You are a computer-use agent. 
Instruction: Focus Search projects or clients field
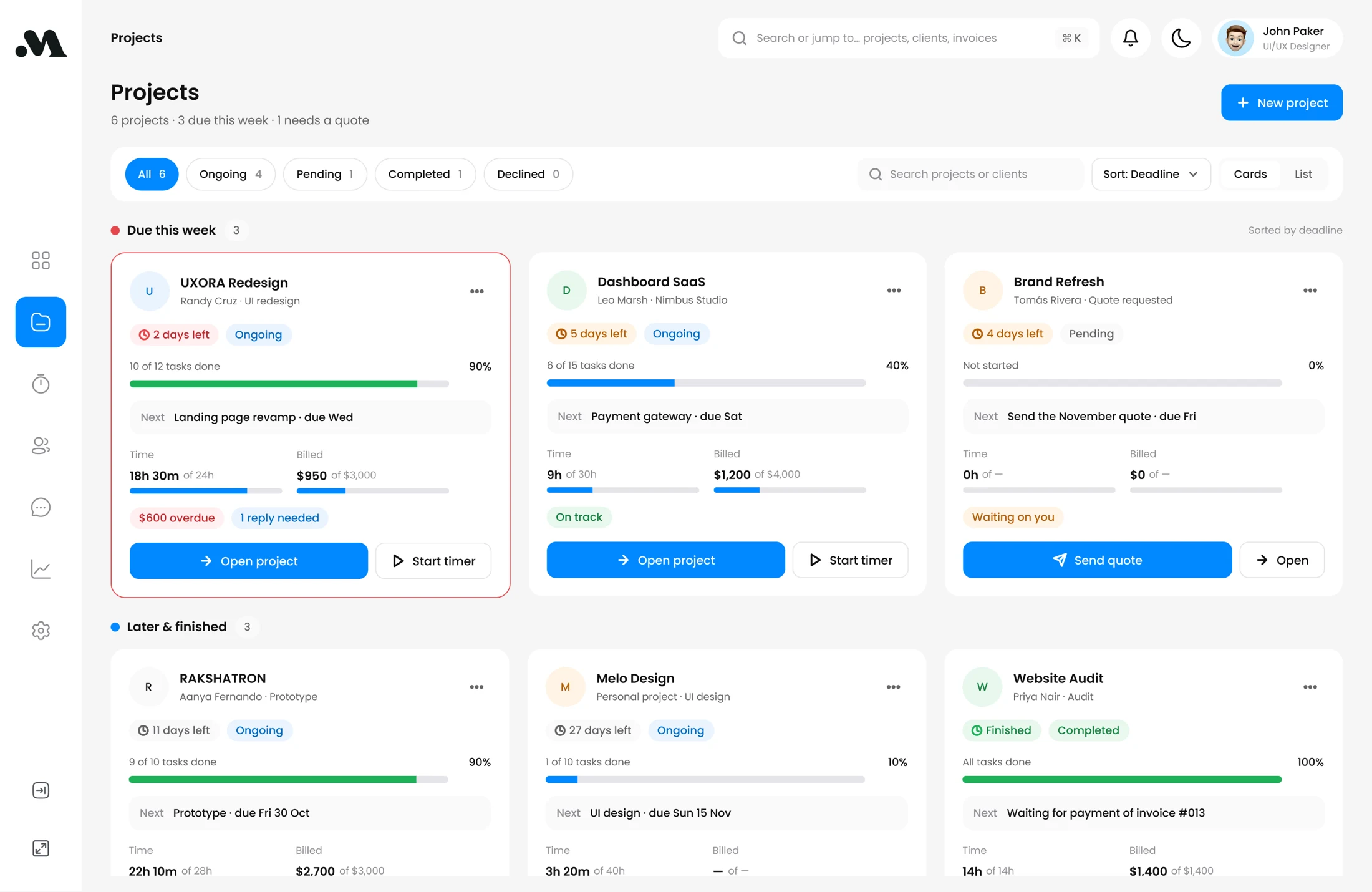click(x=970, y=174)
